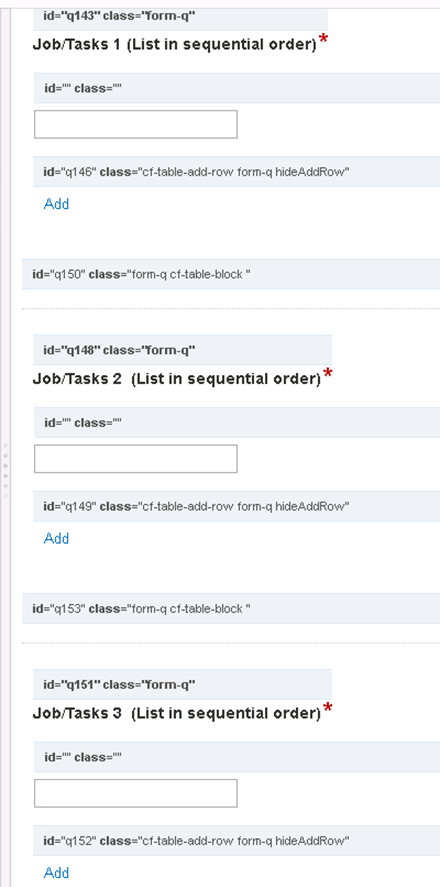Click the dotted grip handle on left edge

pos(5,471)
